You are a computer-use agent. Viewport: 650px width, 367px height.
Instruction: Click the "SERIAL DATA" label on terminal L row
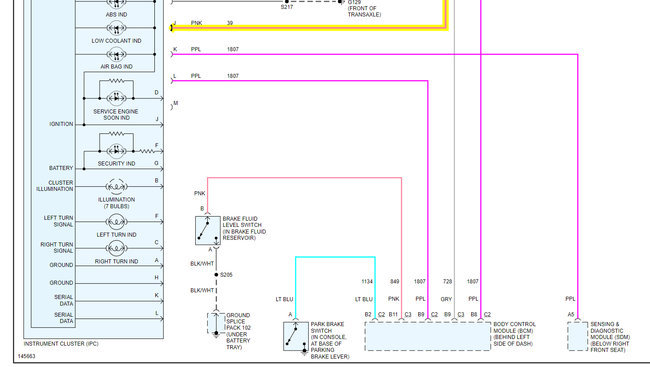[x=63, y=318]
